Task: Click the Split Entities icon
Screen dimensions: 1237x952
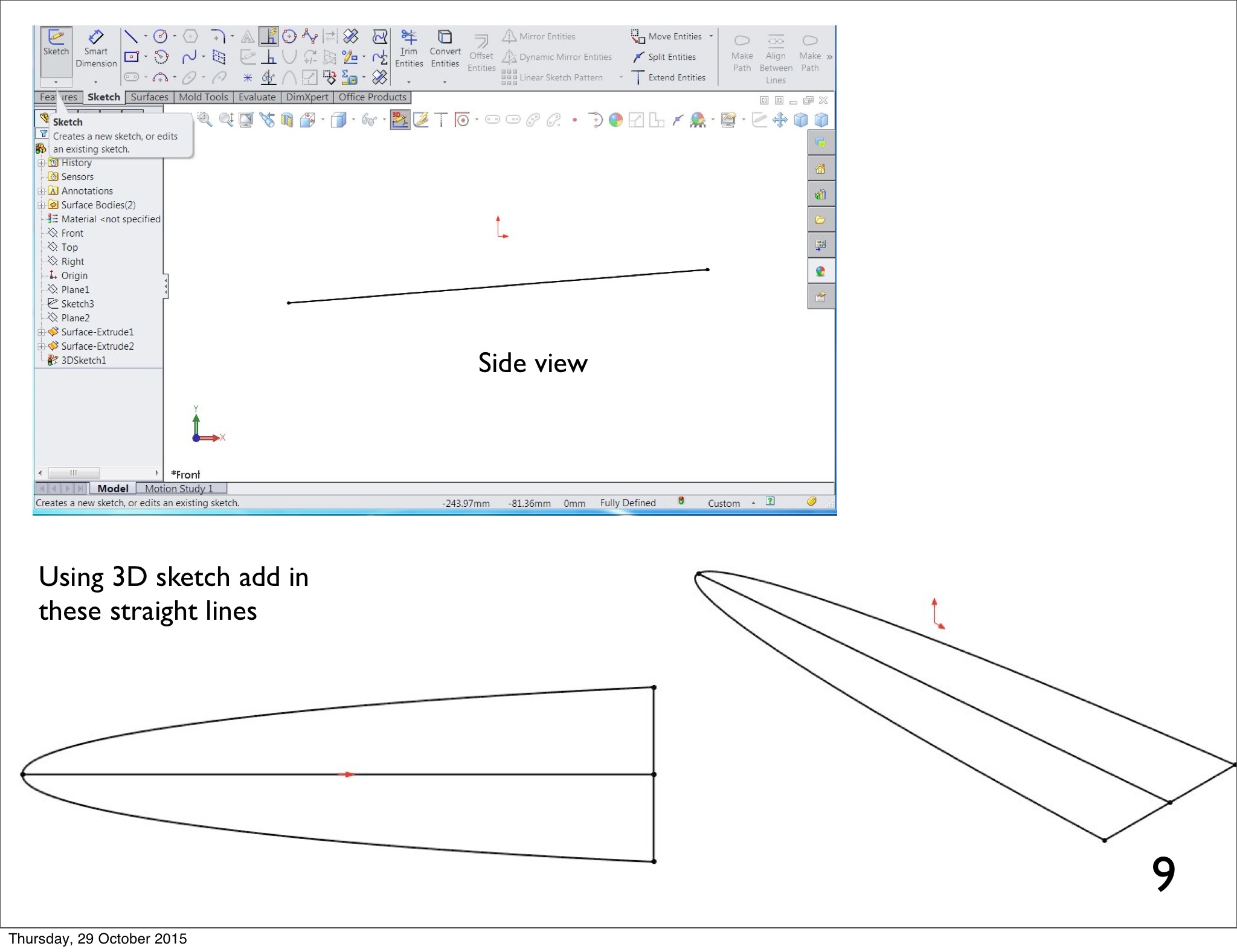Action: [638, 57]
